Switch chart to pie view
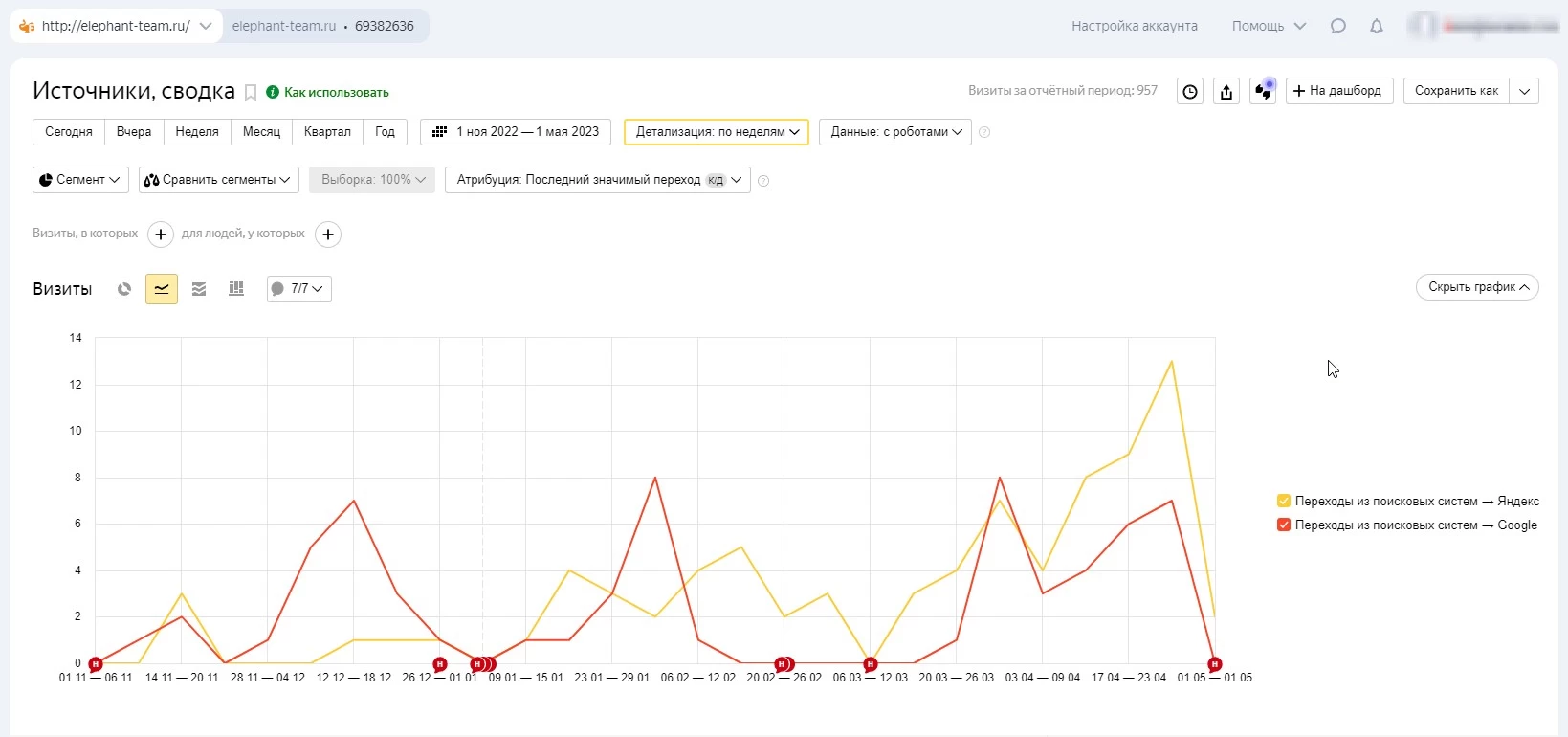 [124, 289]
